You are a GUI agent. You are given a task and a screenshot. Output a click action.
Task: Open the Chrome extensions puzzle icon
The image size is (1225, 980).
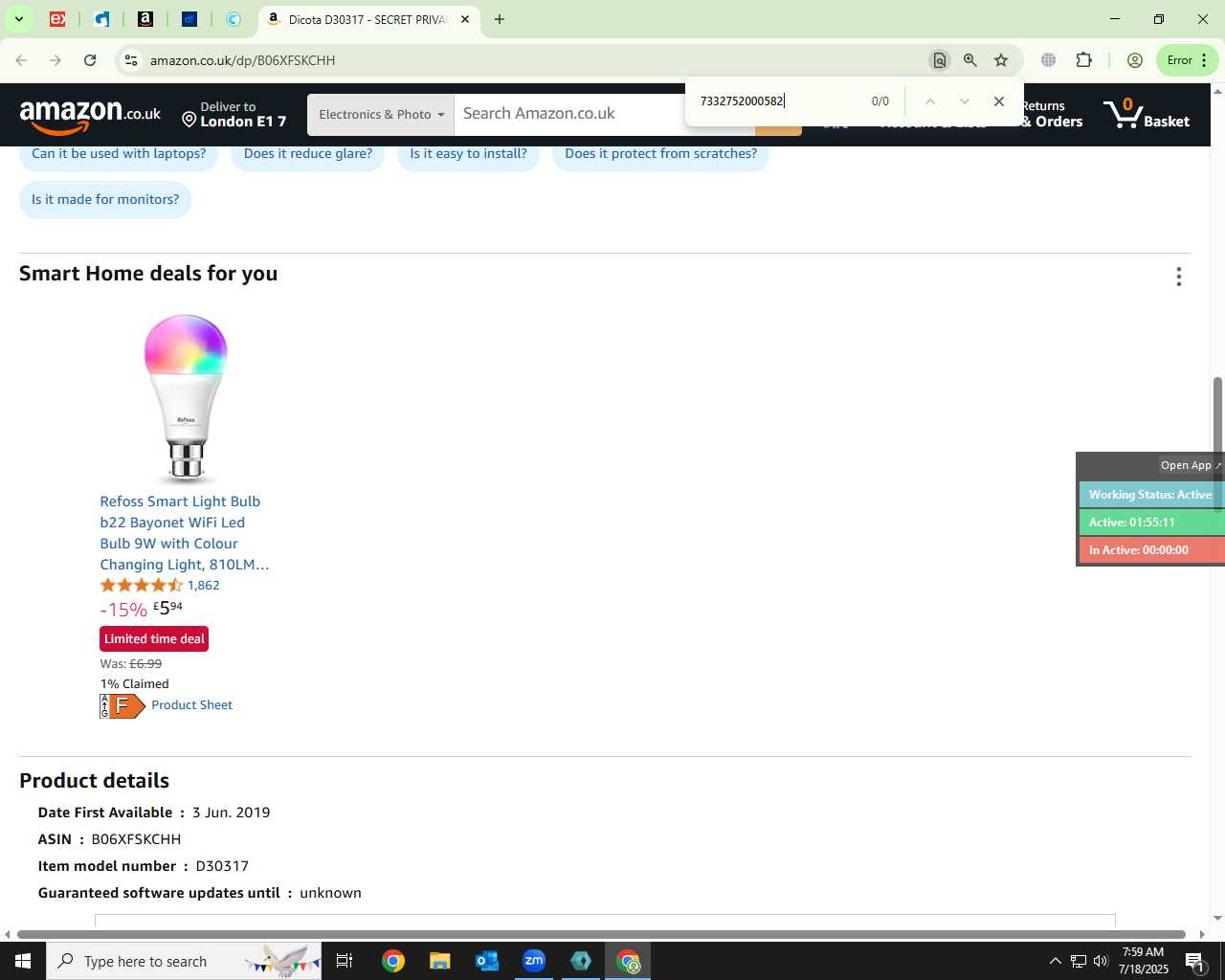(1083, 60)
